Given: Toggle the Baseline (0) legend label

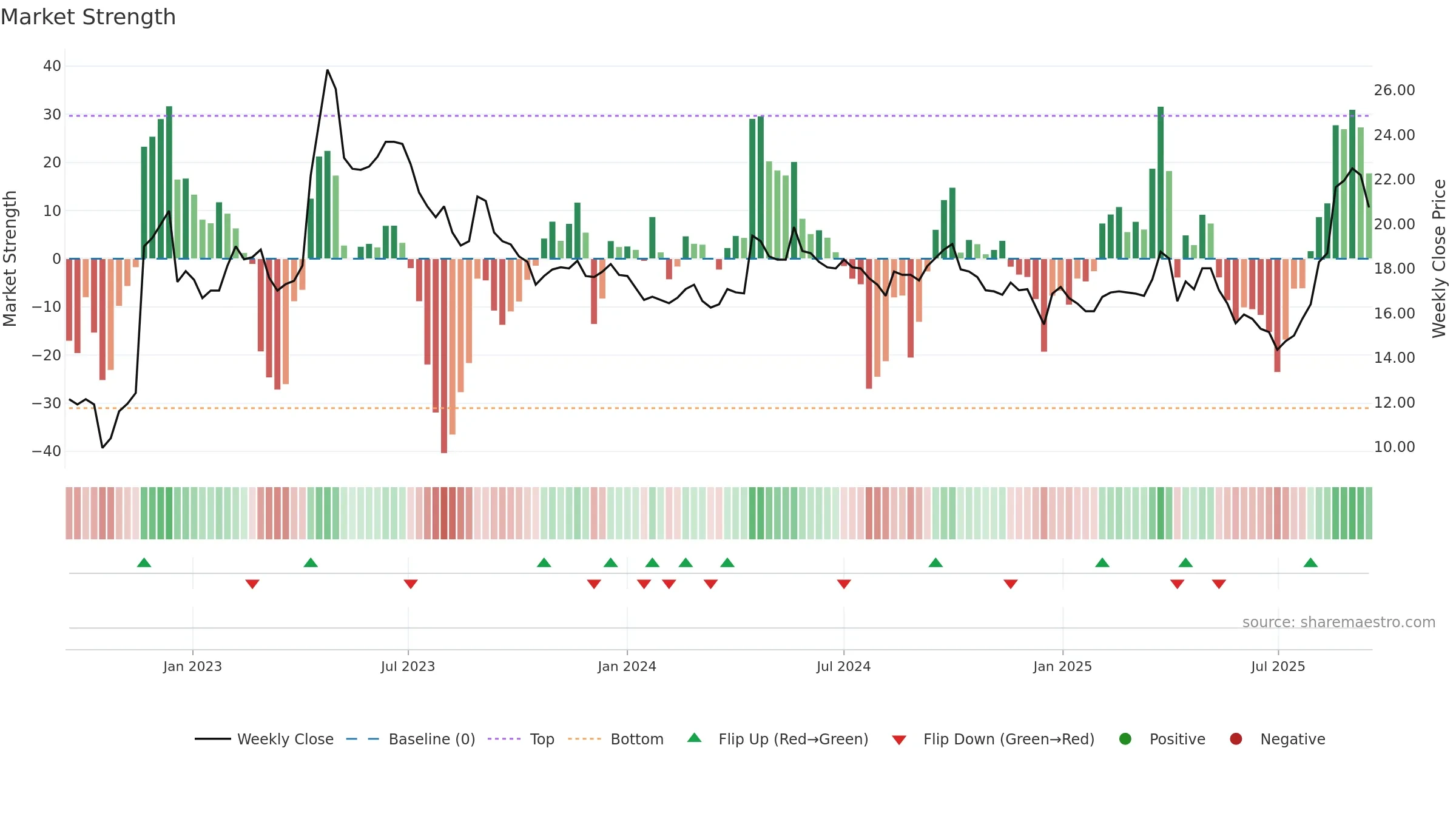Looking at the screenshot, I should tap(432, 739).
